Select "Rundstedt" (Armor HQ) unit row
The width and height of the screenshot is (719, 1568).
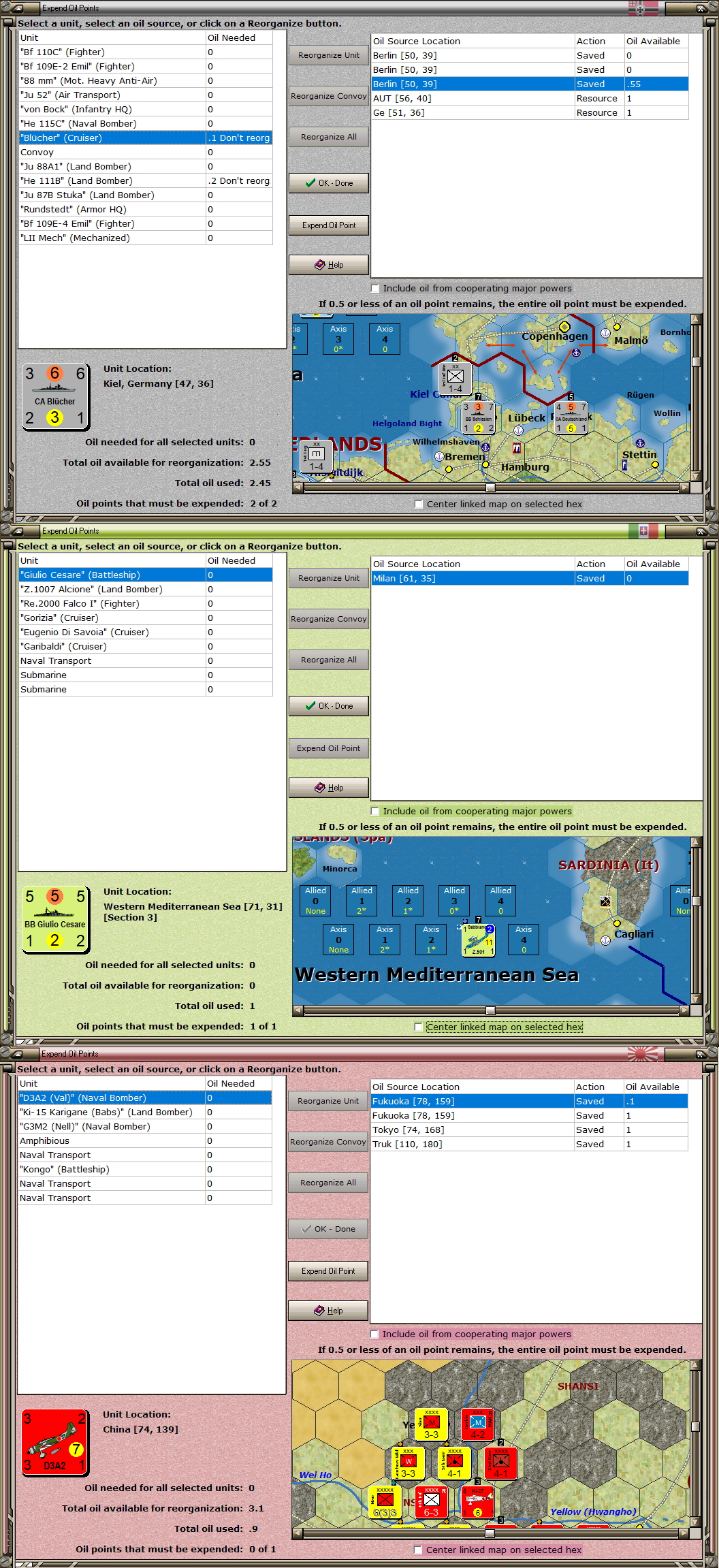coord(146,209)
